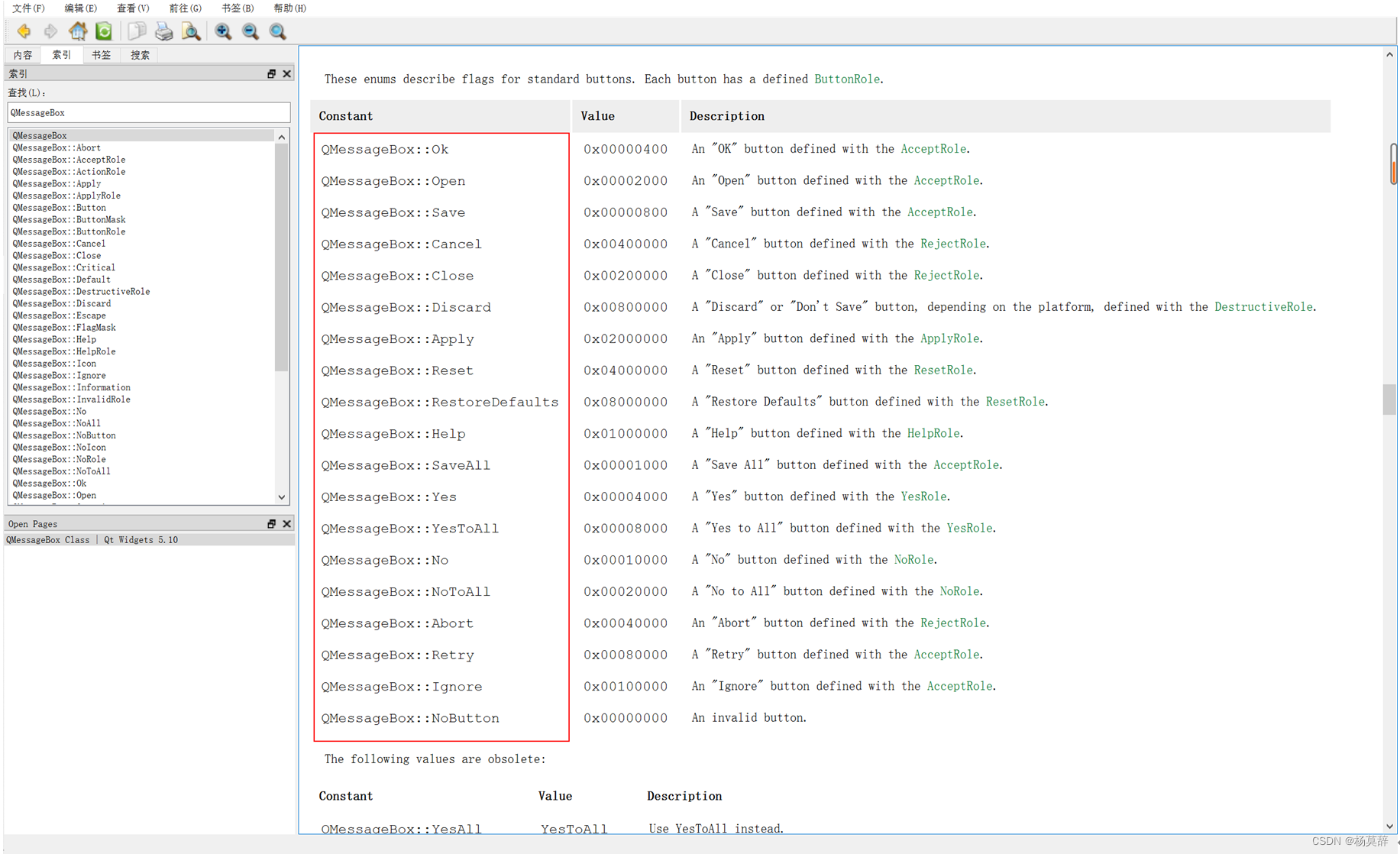Click the value 0x00000400 cell

pyautogui.click(x=626, y=149)
